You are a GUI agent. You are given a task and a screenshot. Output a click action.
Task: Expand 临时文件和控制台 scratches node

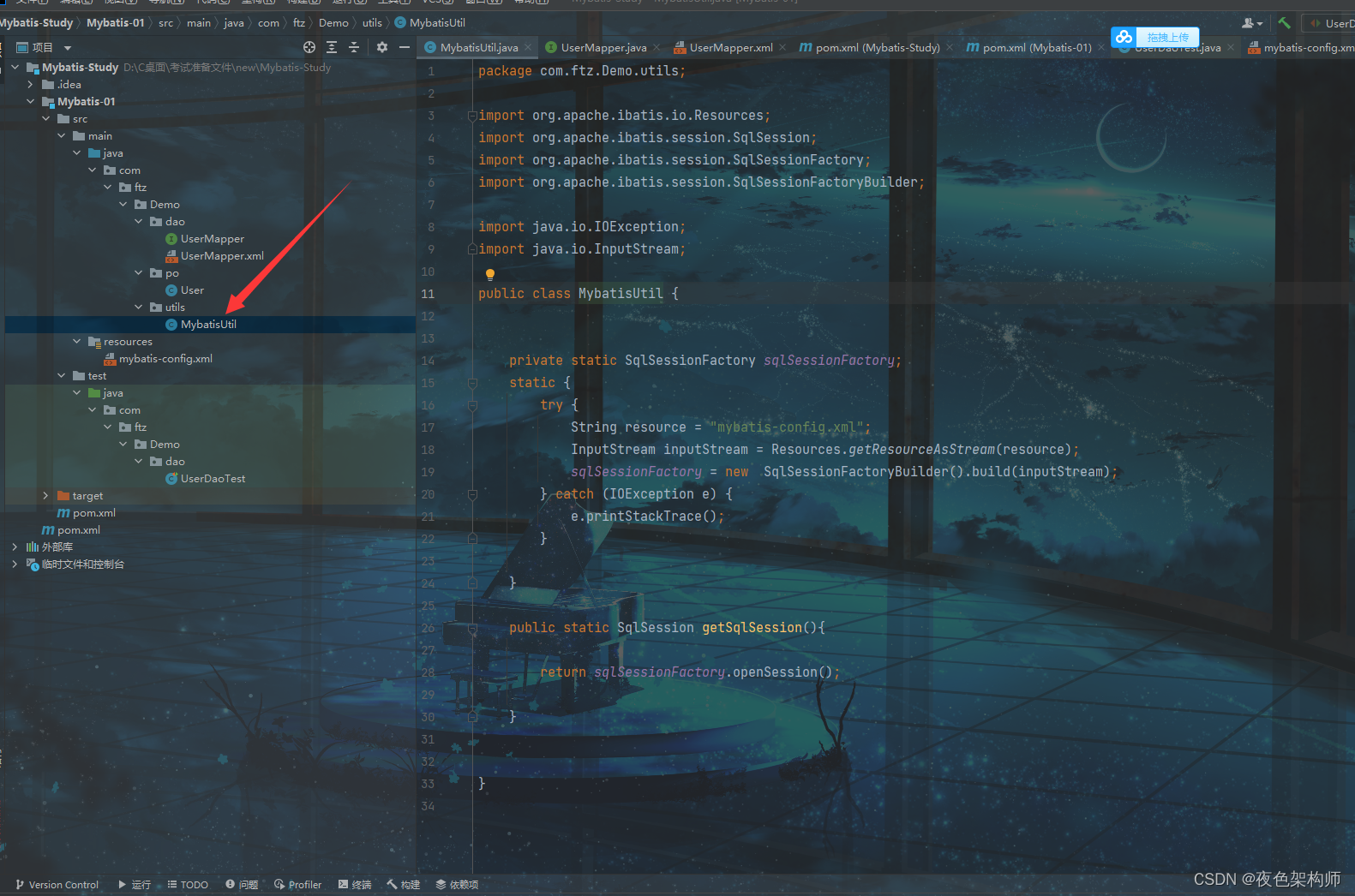coord(15,564)
